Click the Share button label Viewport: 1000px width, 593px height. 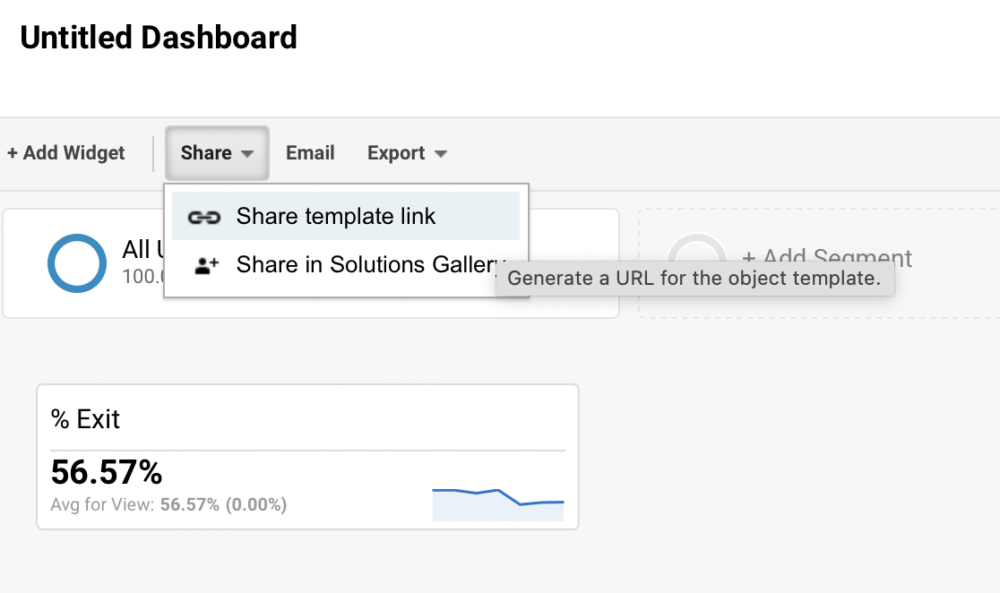(206, 153)
